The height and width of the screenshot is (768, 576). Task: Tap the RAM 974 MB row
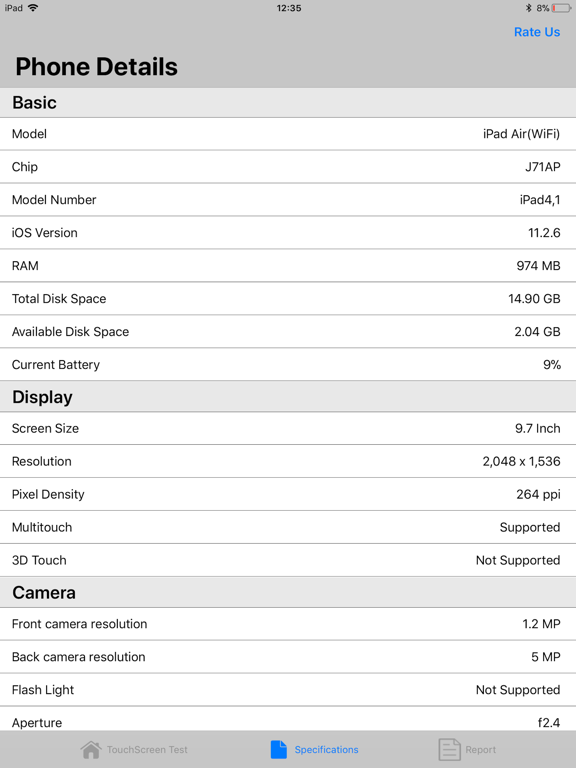pos(288,265)
